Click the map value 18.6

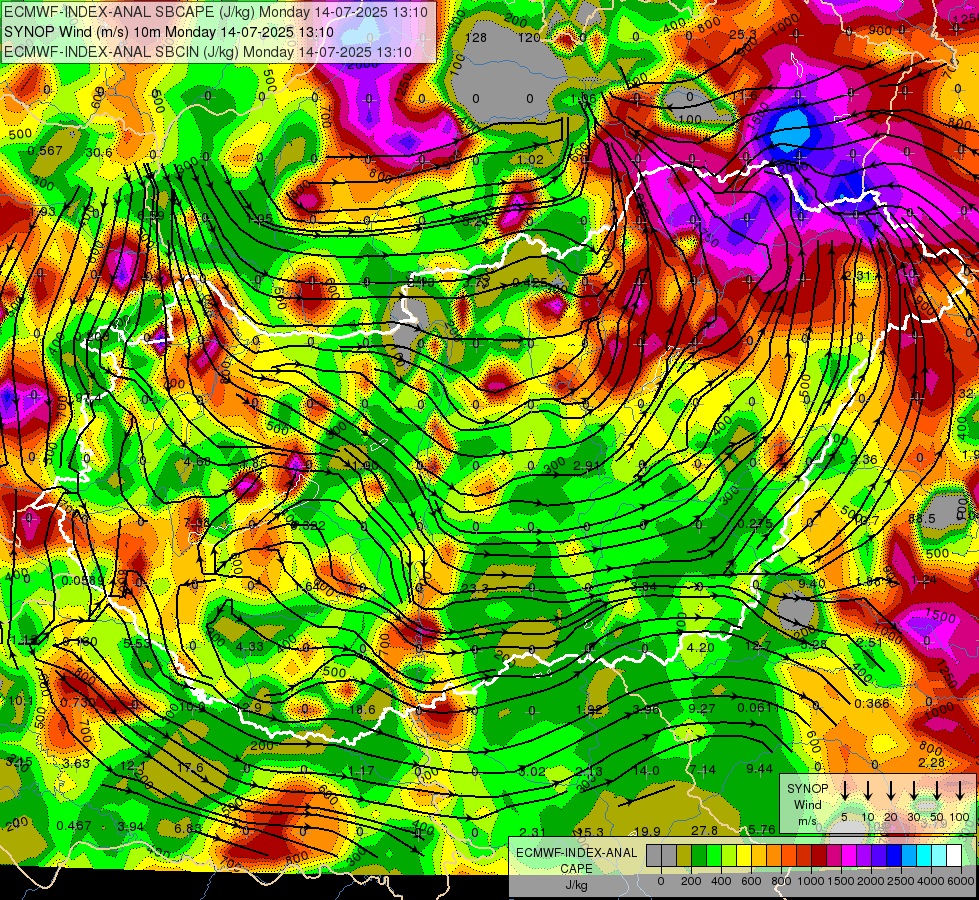click(x=362, y=710)
